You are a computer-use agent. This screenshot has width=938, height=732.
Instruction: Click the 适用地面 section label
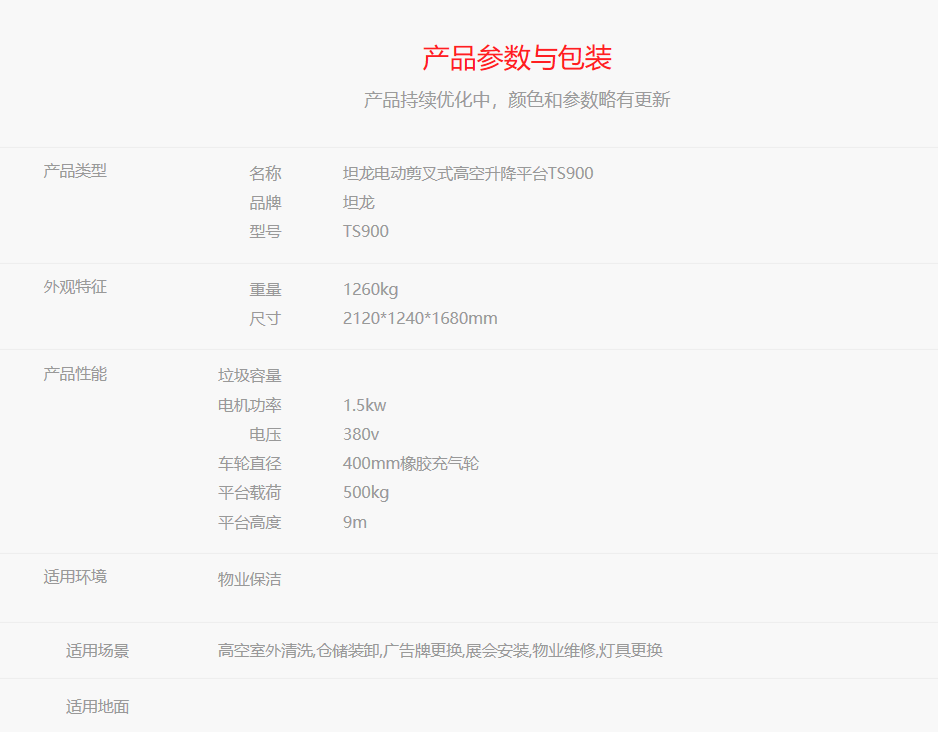98,707
